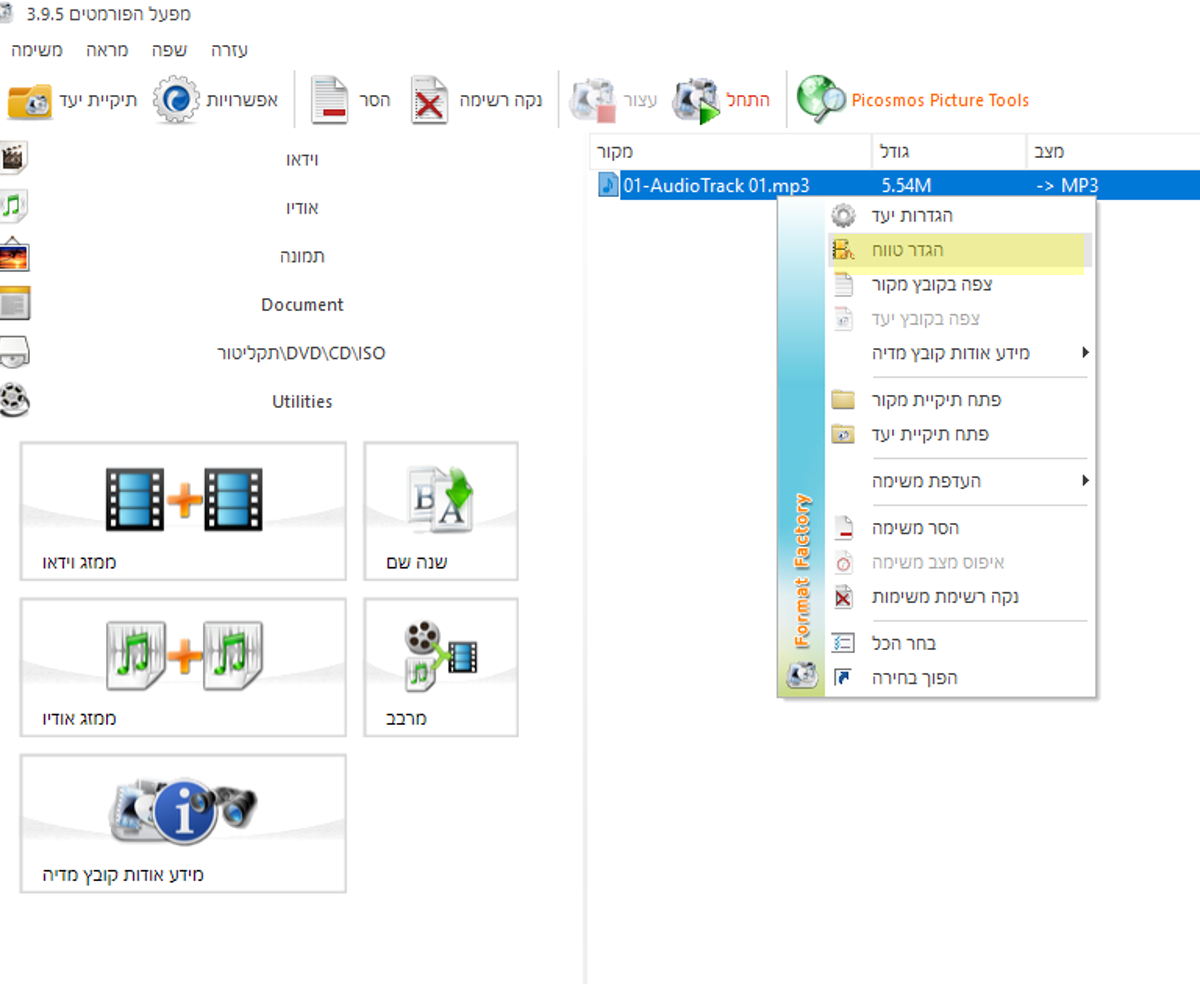Open the שפה menu
The width and height of the screenshot is (1200, 984).
170,50
